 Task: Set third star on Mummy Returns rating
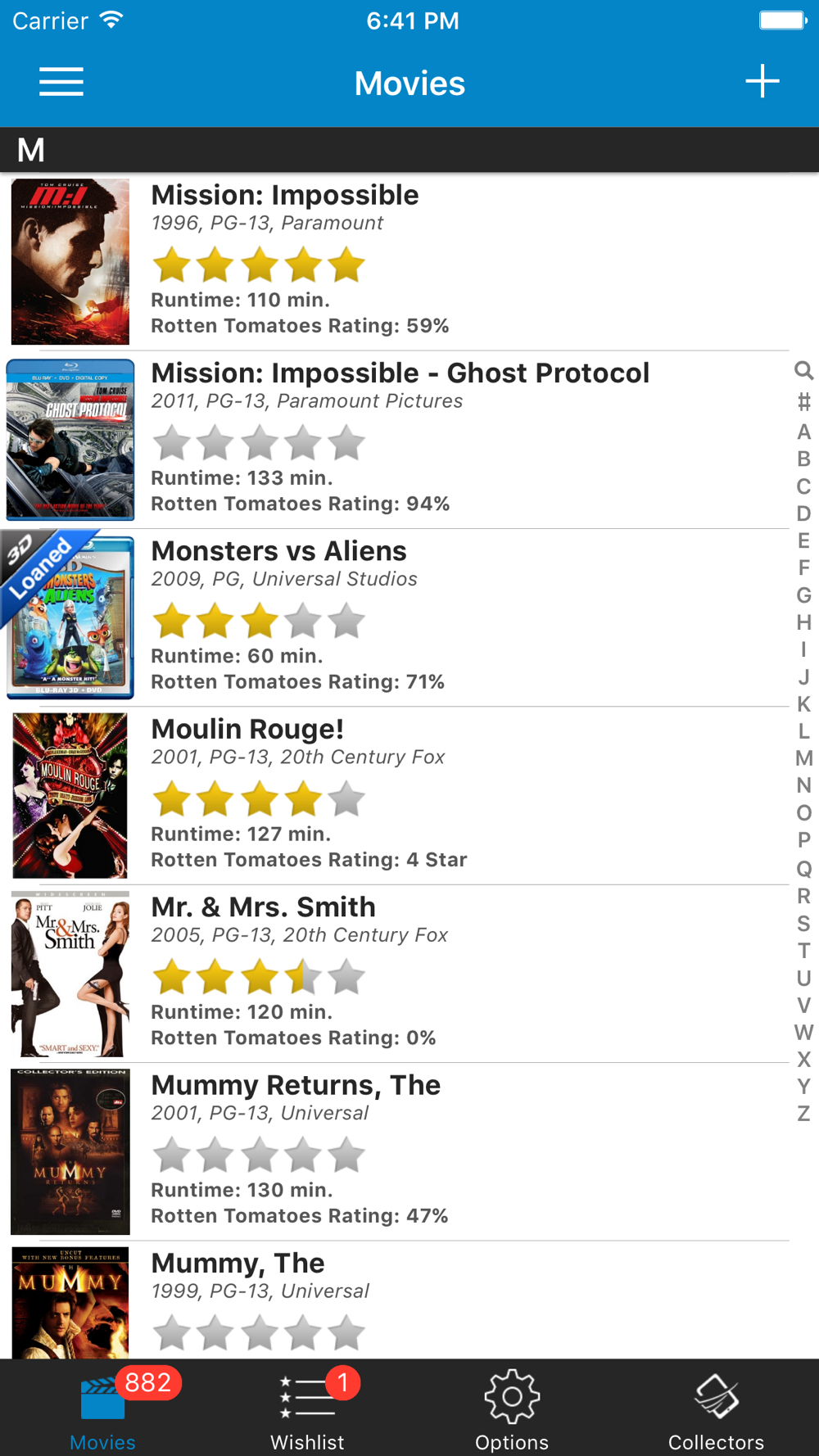260,1155
